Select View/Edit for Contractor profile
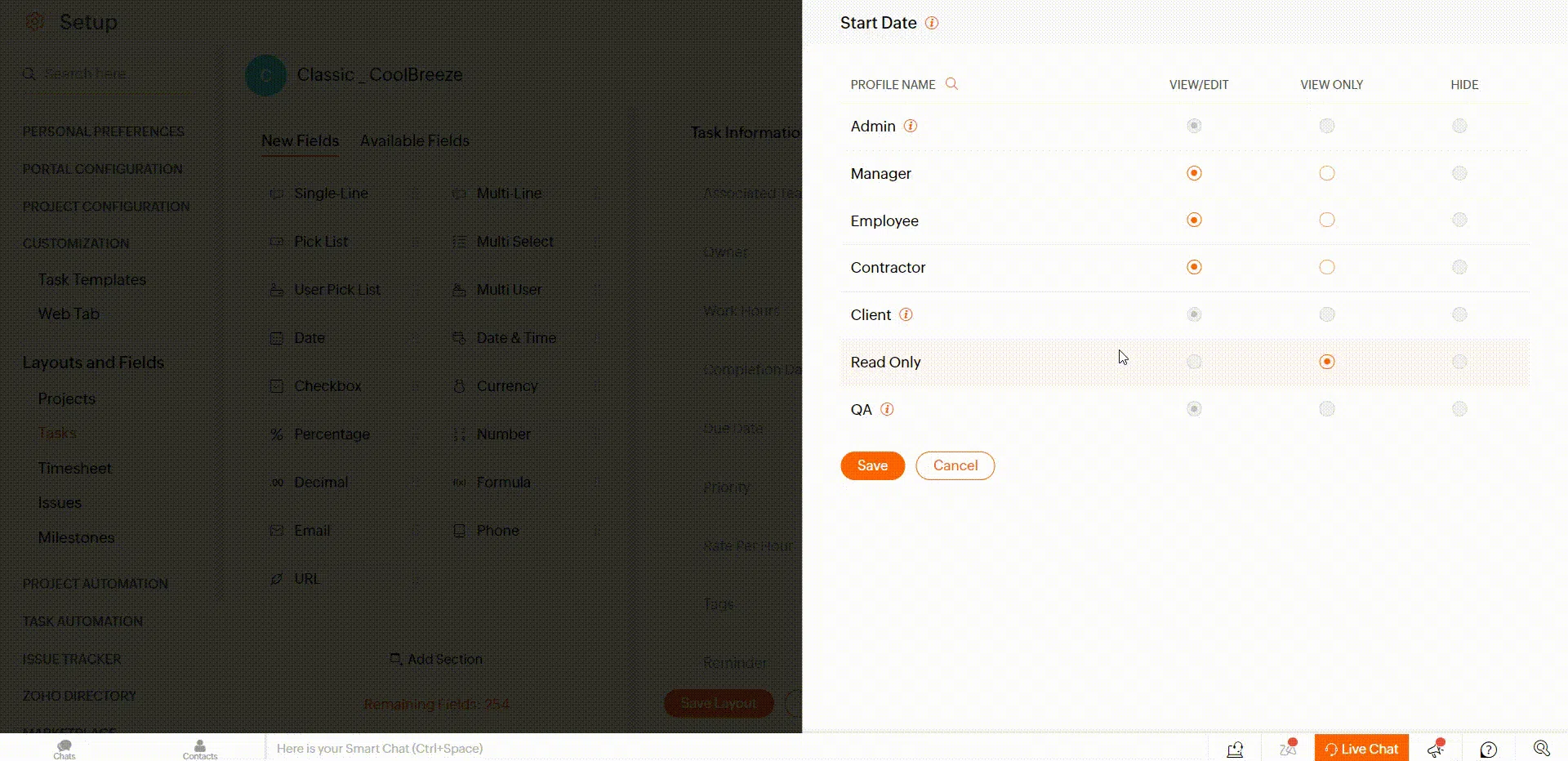Viewport: 1568px width, 761px height. (x=1194, y=267)
